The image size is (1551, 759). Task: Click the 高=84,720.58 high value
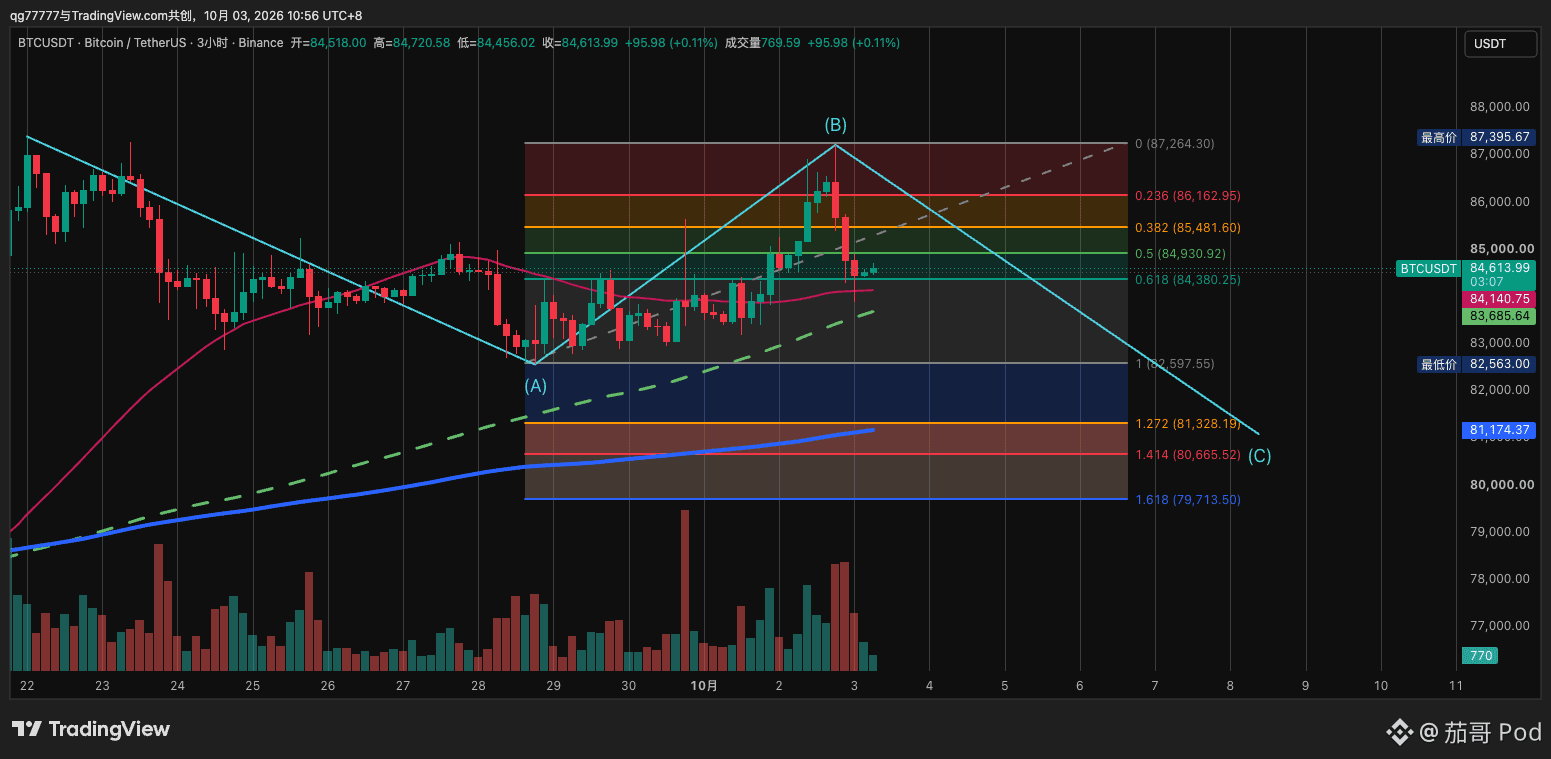[412, 43]
